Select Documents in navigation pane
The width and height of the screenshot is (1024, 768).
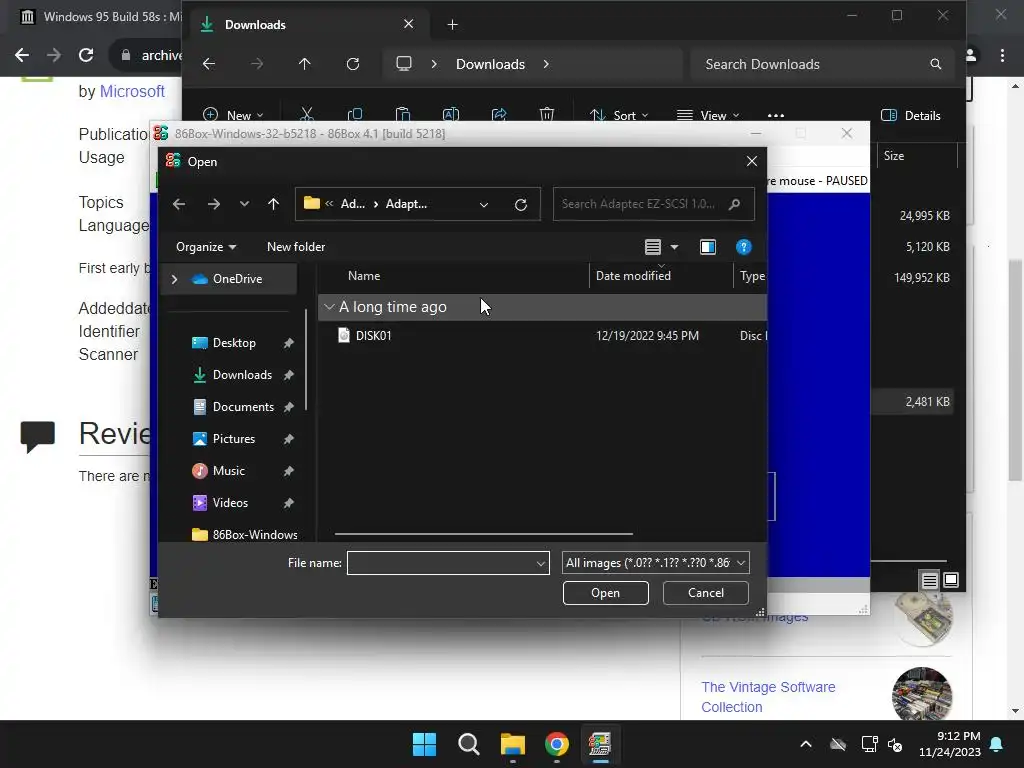coord(243,407)
